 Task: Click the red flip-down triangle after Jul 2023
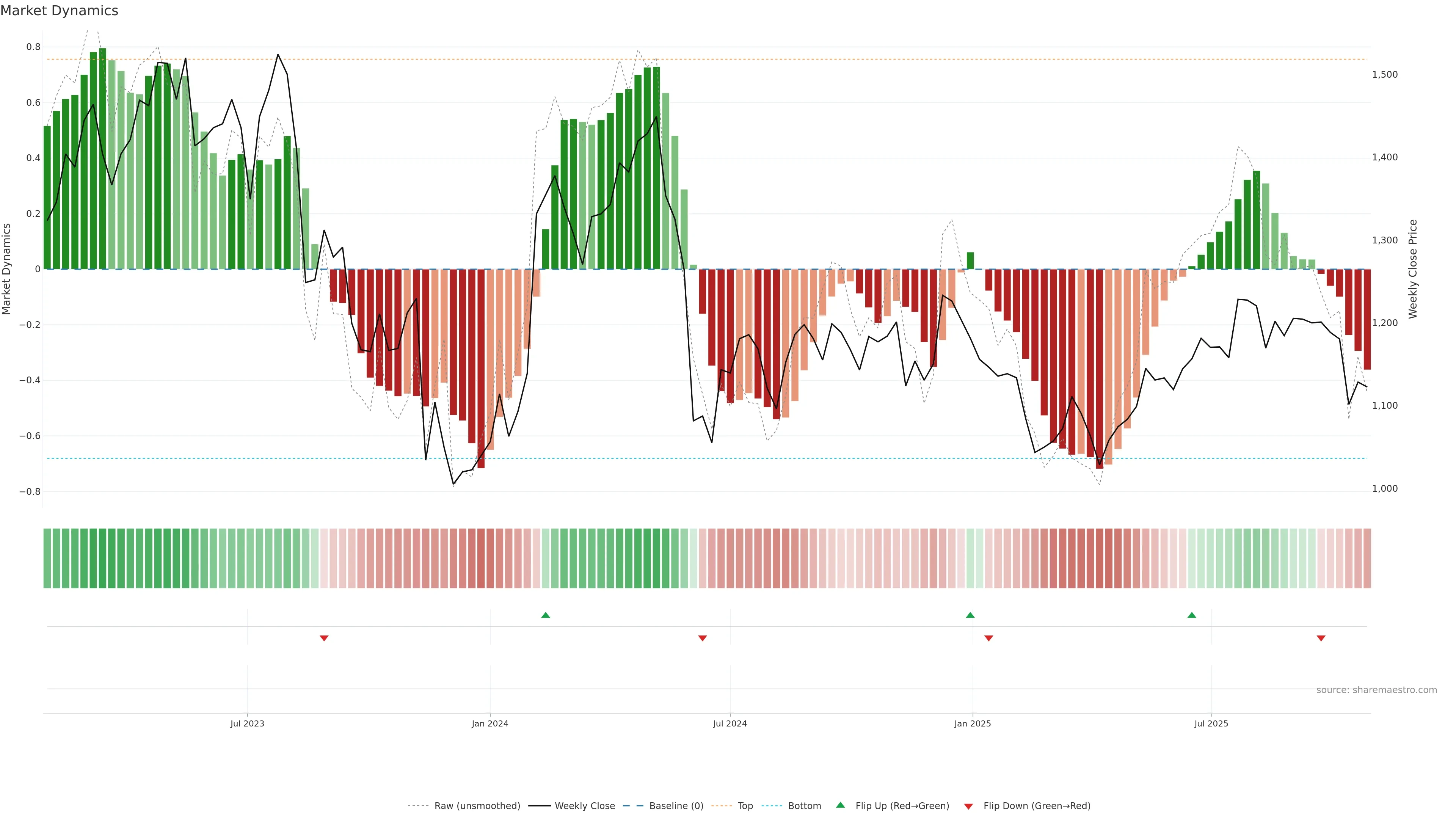[x=324, y=638]
